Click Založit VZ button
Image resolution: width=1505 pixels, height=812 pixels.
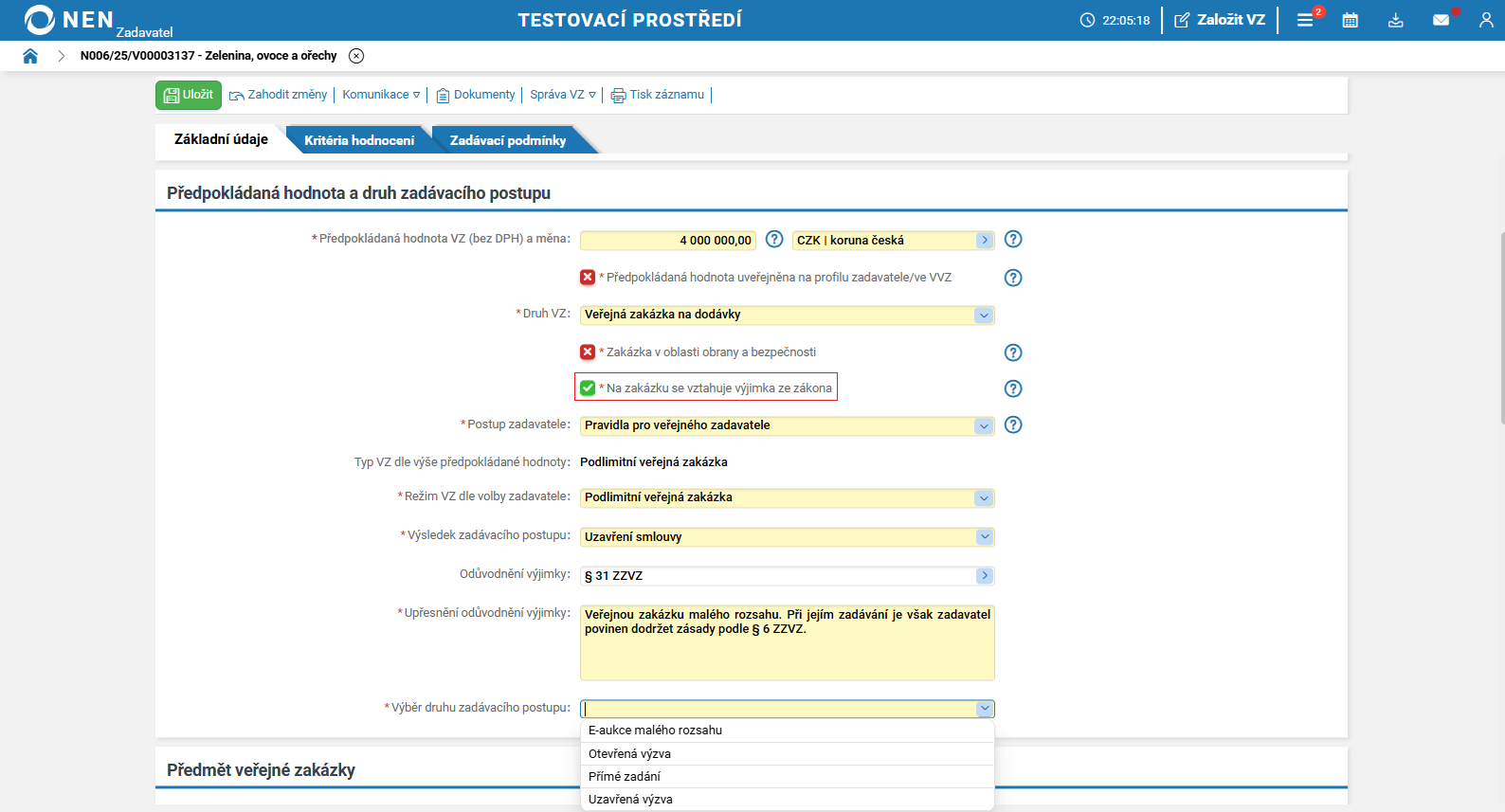(1220, 20)
